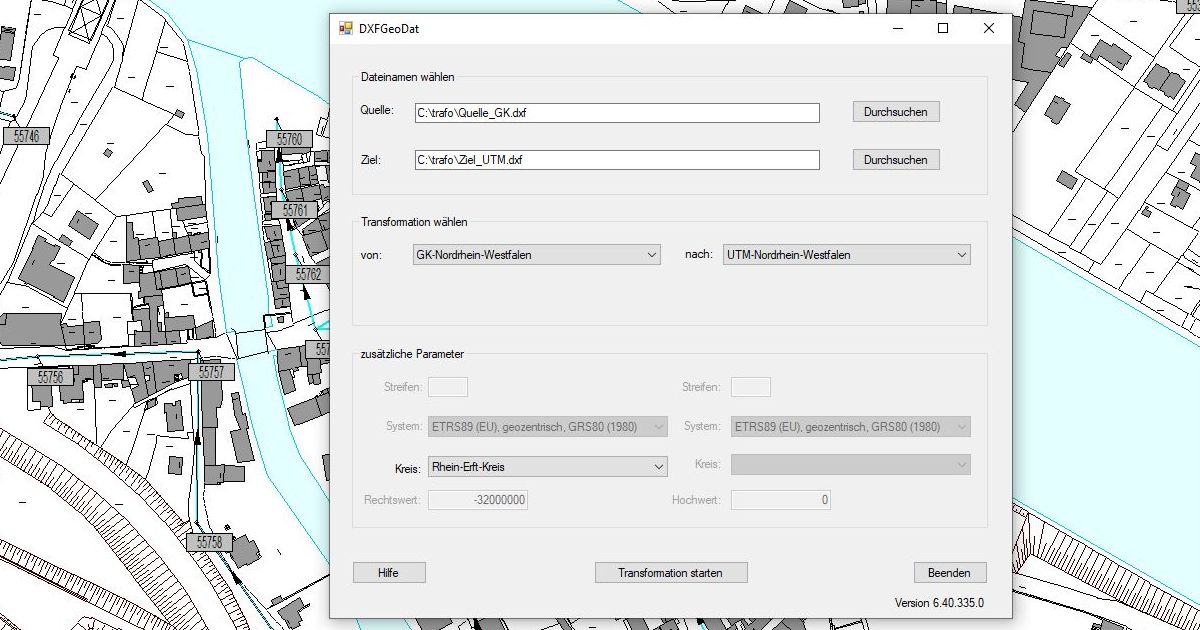Close the DXFGeoDat dialog window
The width and height of the screenshot is (1200, 630).
(989, 29)
